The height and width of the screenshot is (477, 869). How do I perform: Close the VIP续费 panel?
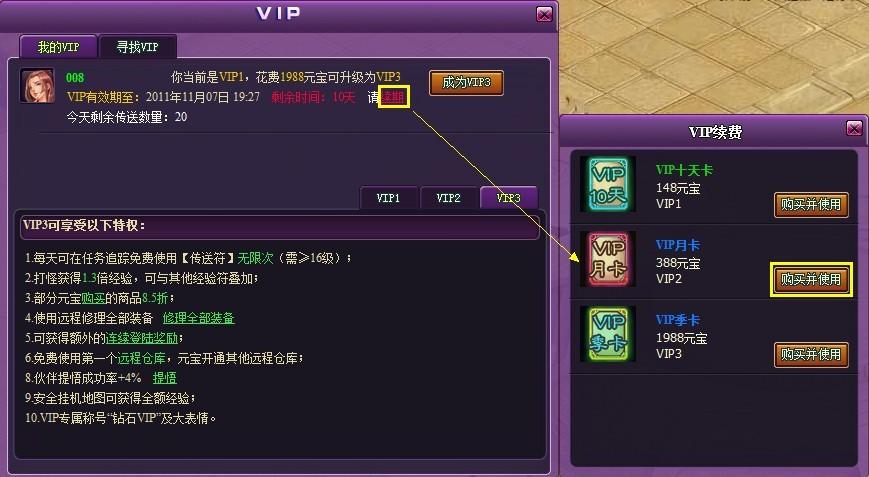tap(854, 129)
